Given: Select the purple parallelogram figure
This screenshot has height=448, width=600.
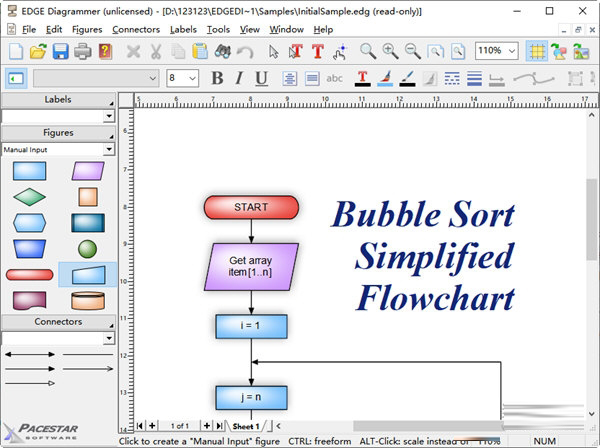Looking at the screenshot, I should [x=88, y=171].
